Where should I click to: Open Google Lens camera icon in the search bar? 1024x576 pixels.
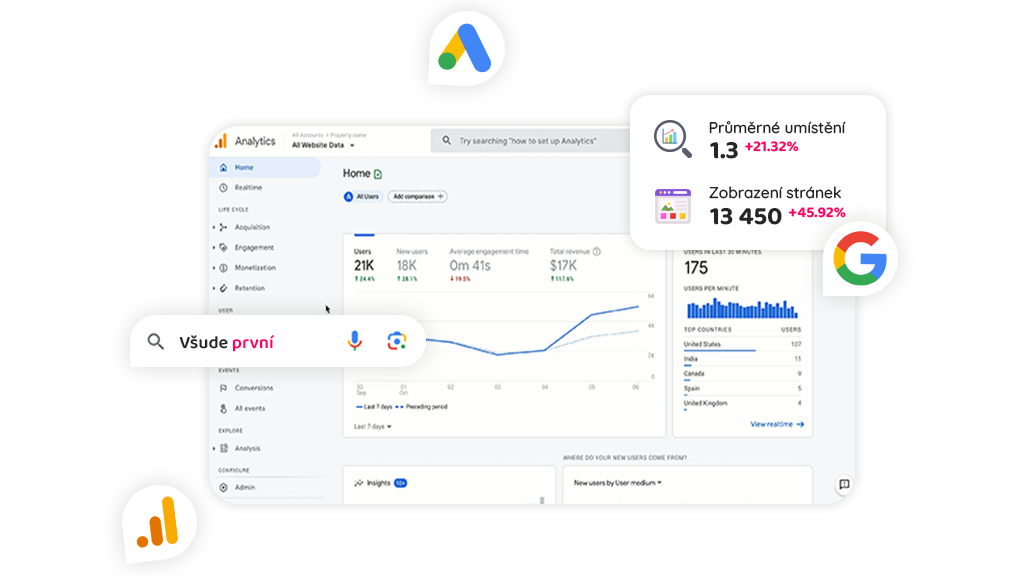[x=397, y=341]
